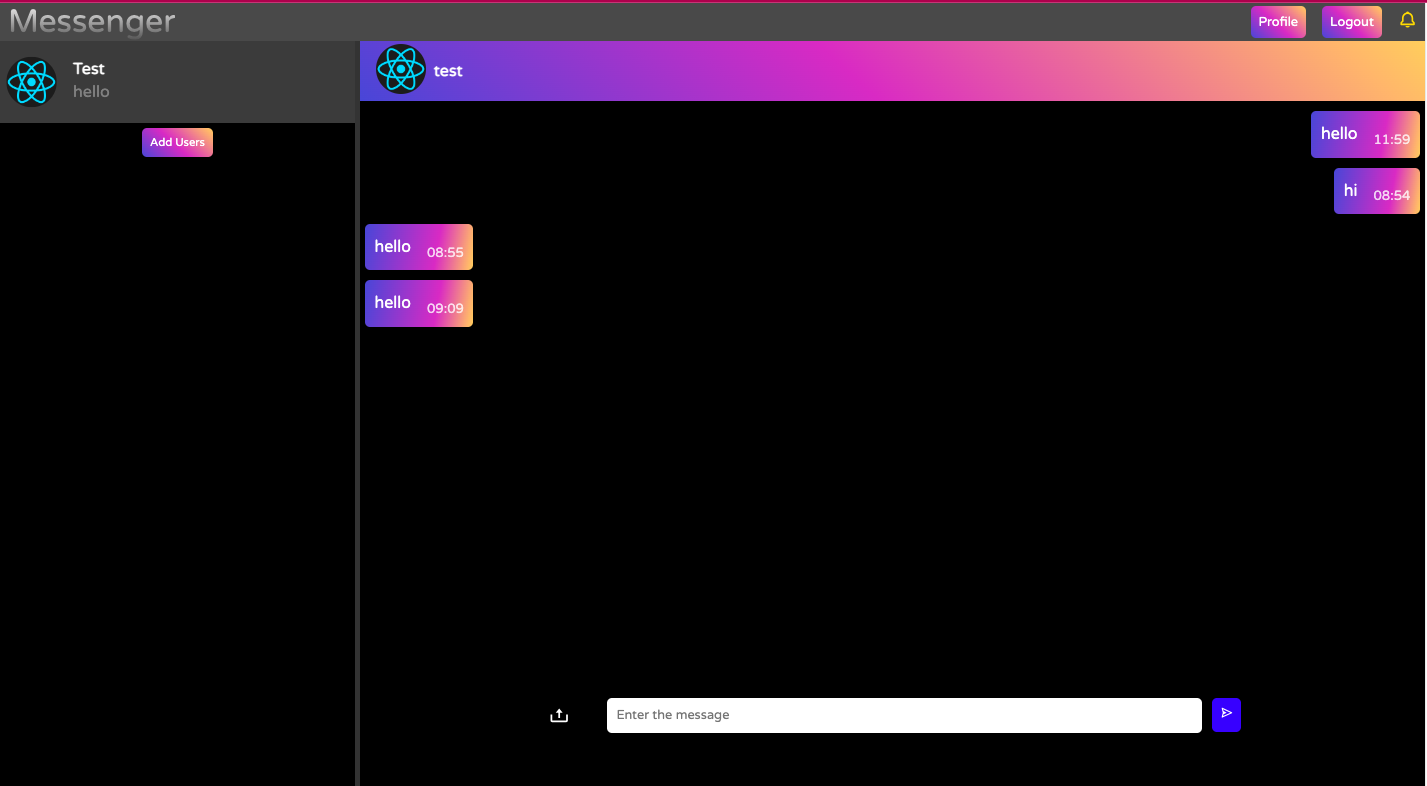Click the Logout button
Viewport: 1427px width, 786px height.
pos(1351,22)
